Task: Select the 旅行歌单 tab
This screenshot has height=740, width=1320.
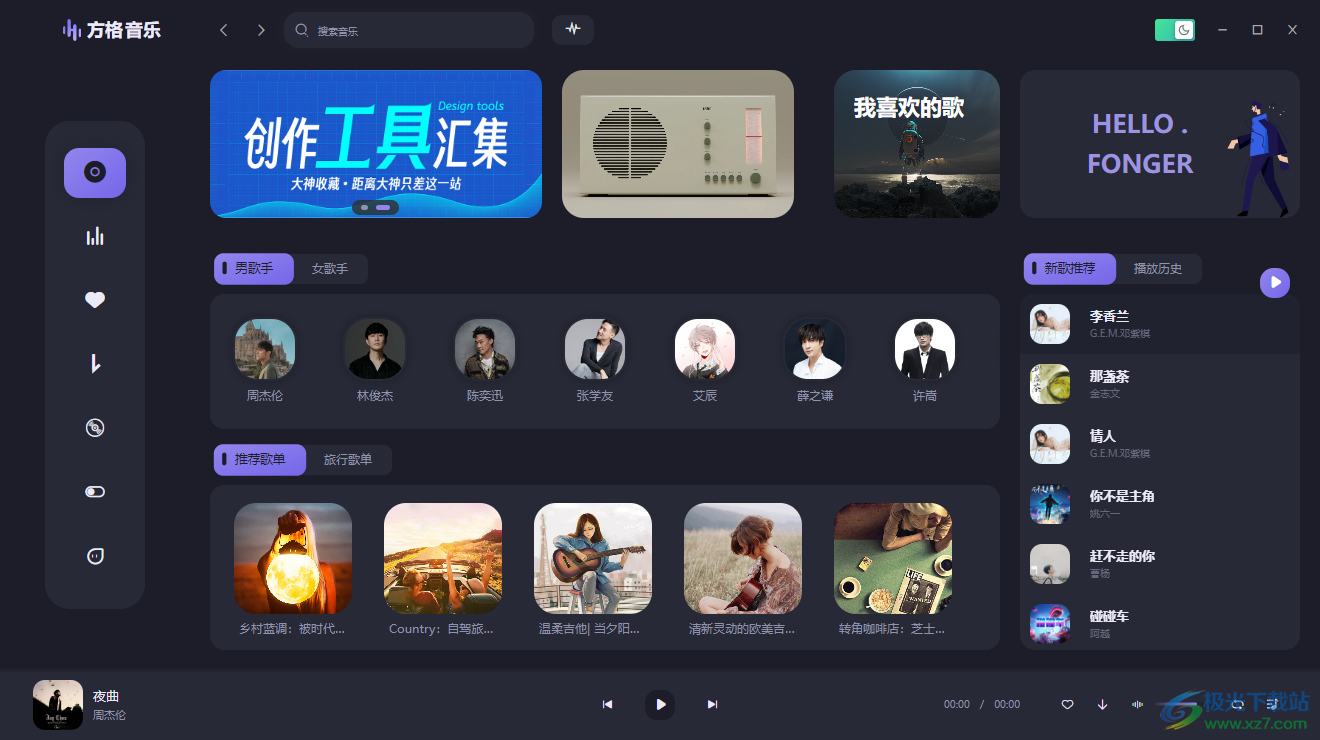Action: [348, 460]
